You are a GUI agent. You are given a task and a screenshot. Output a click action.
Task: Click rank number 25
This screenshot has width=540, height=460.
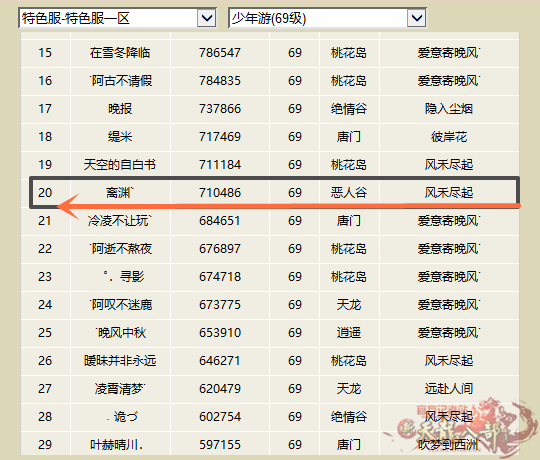point(45,333)
